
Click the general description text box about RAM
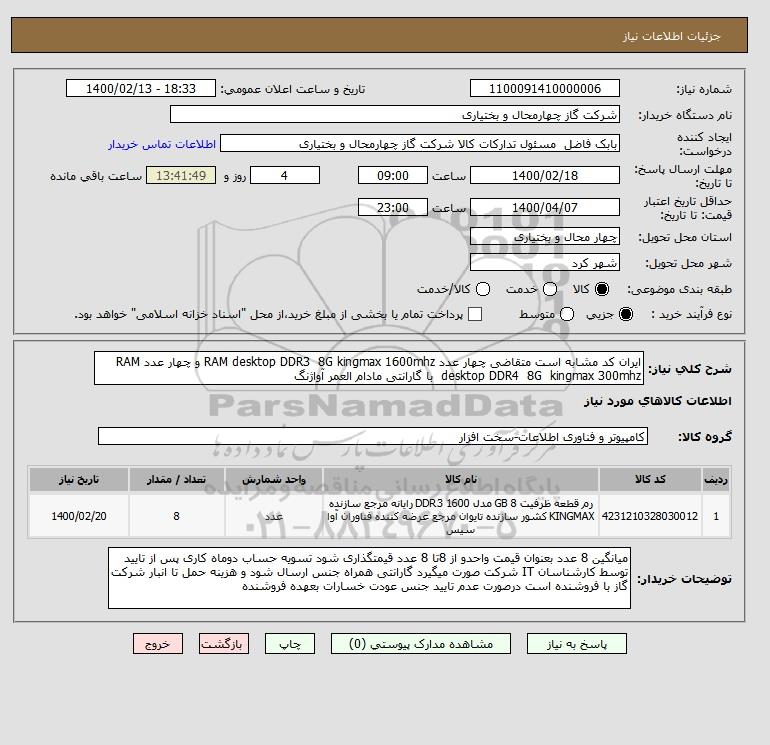(369, 368)
